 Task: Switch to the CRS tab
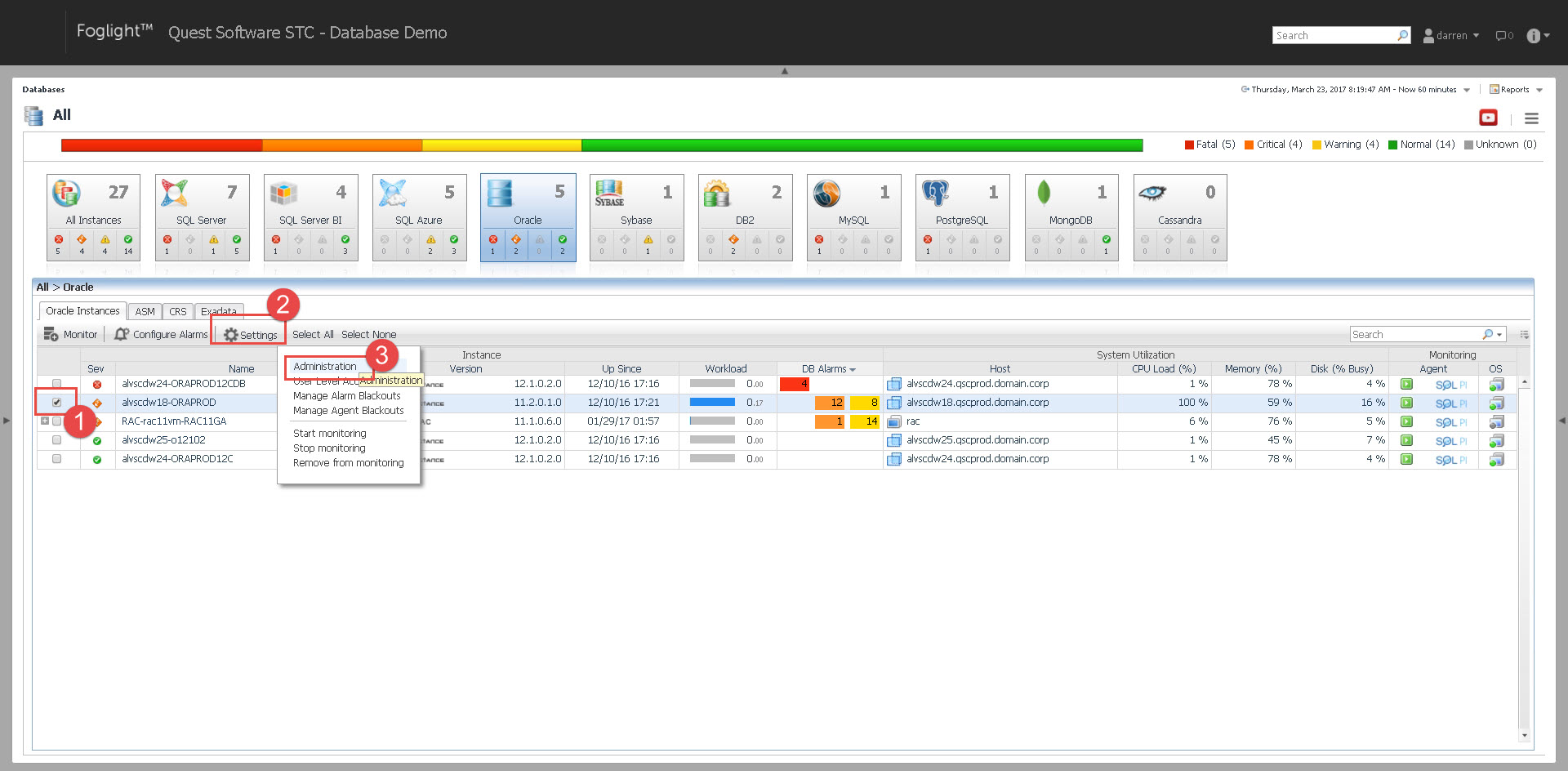point(178,312)
